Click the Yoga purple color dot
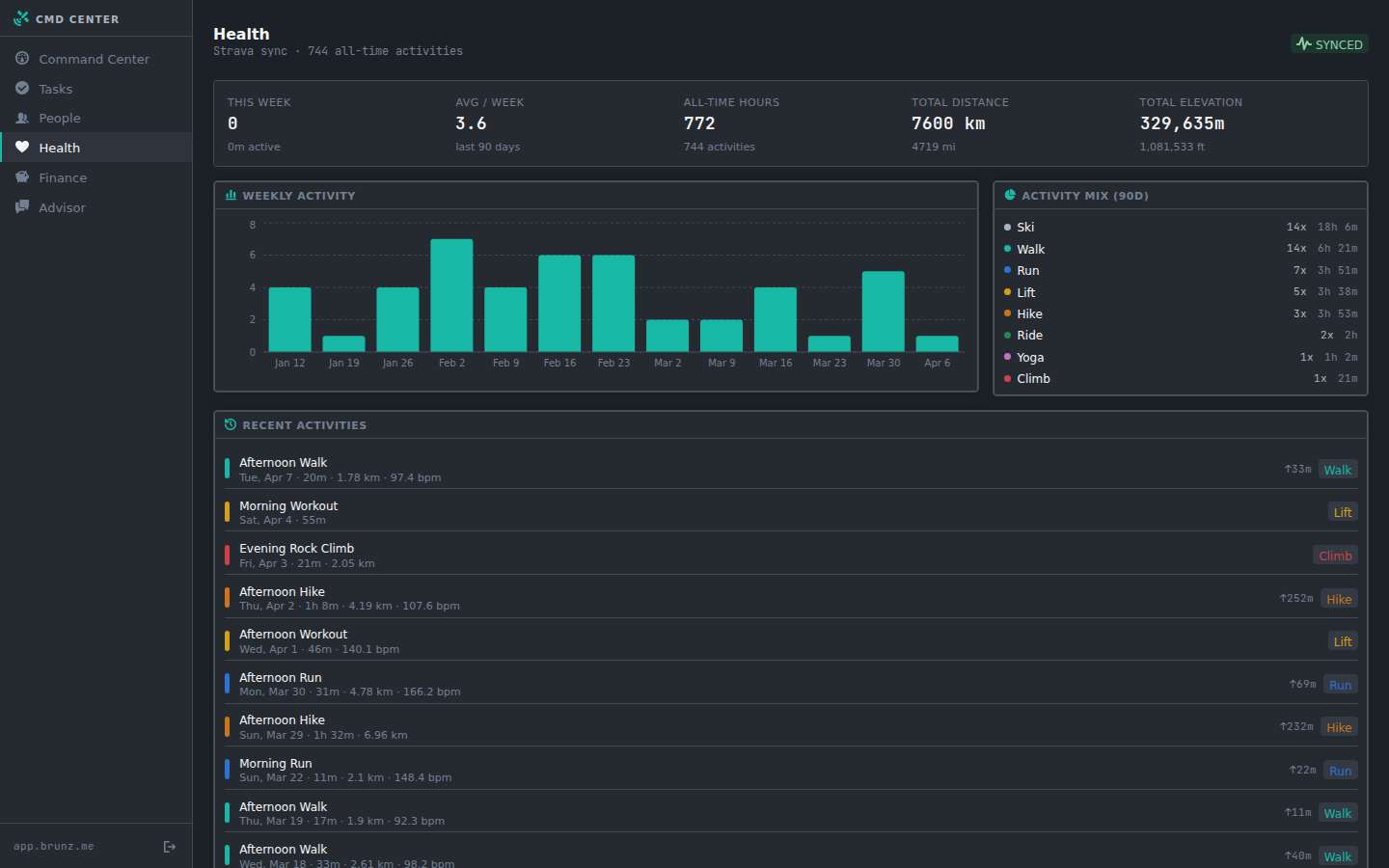Screen dimensions: 1389x868 1007,357
